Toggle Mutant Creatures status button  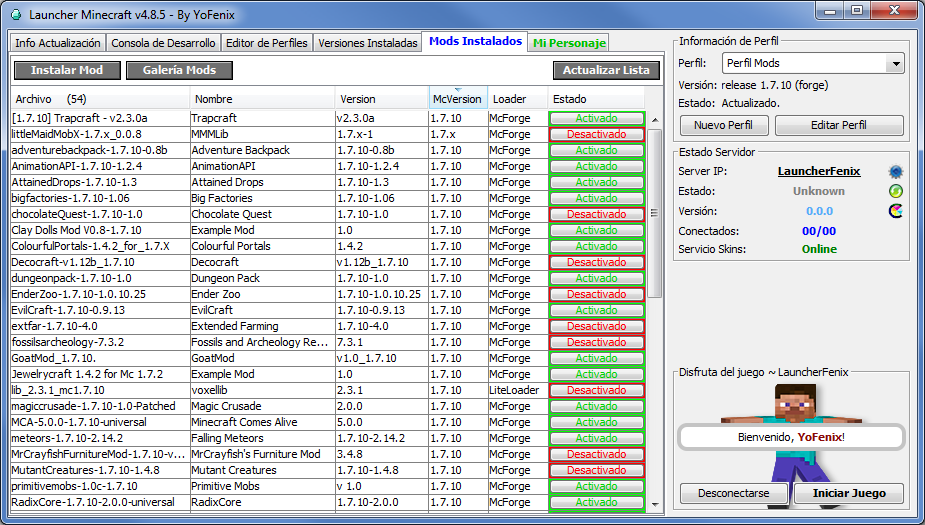point(596,470)
